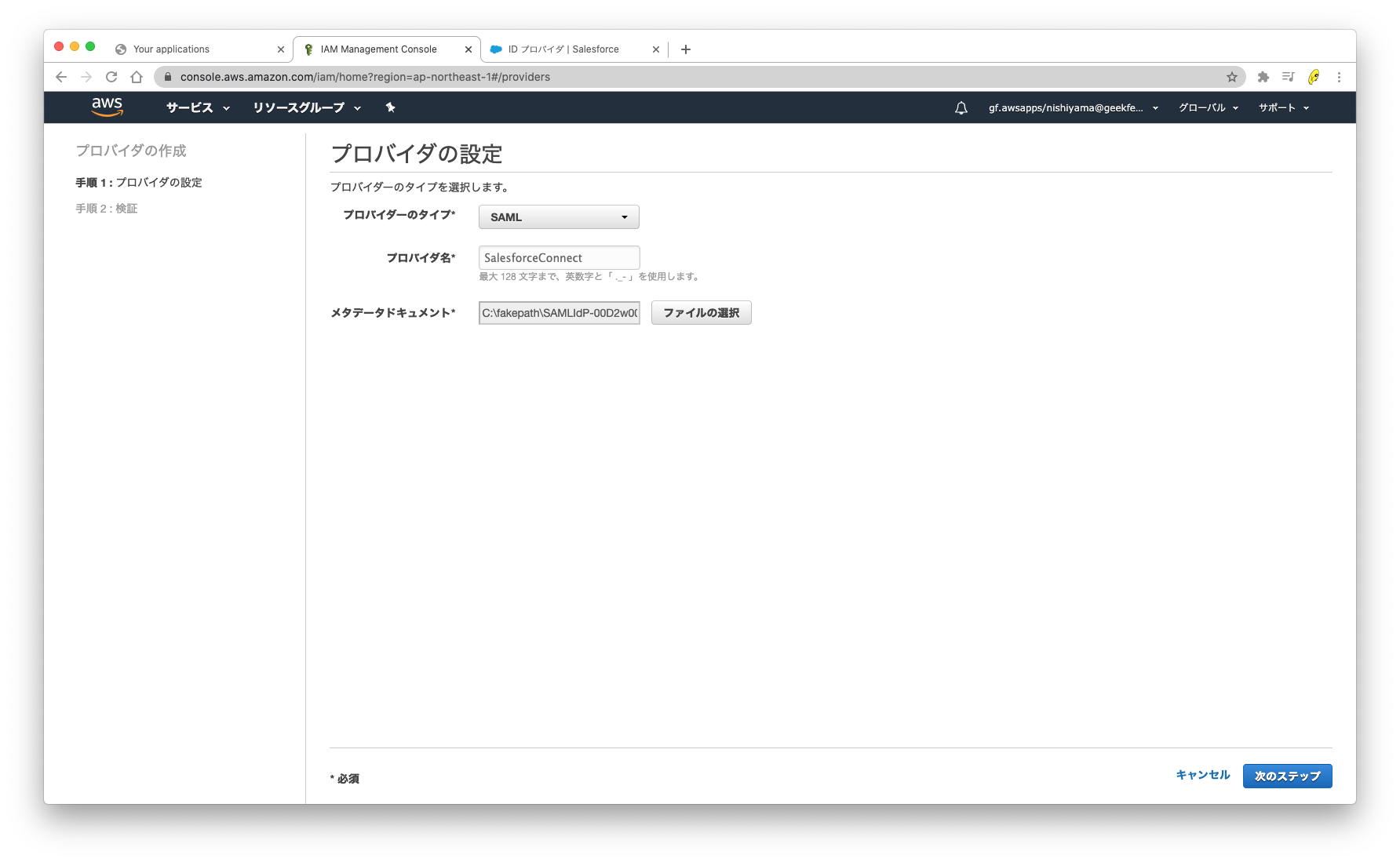Open the pin shortcuts icon in AWS navbar
1400x862 pixels.
390,107
